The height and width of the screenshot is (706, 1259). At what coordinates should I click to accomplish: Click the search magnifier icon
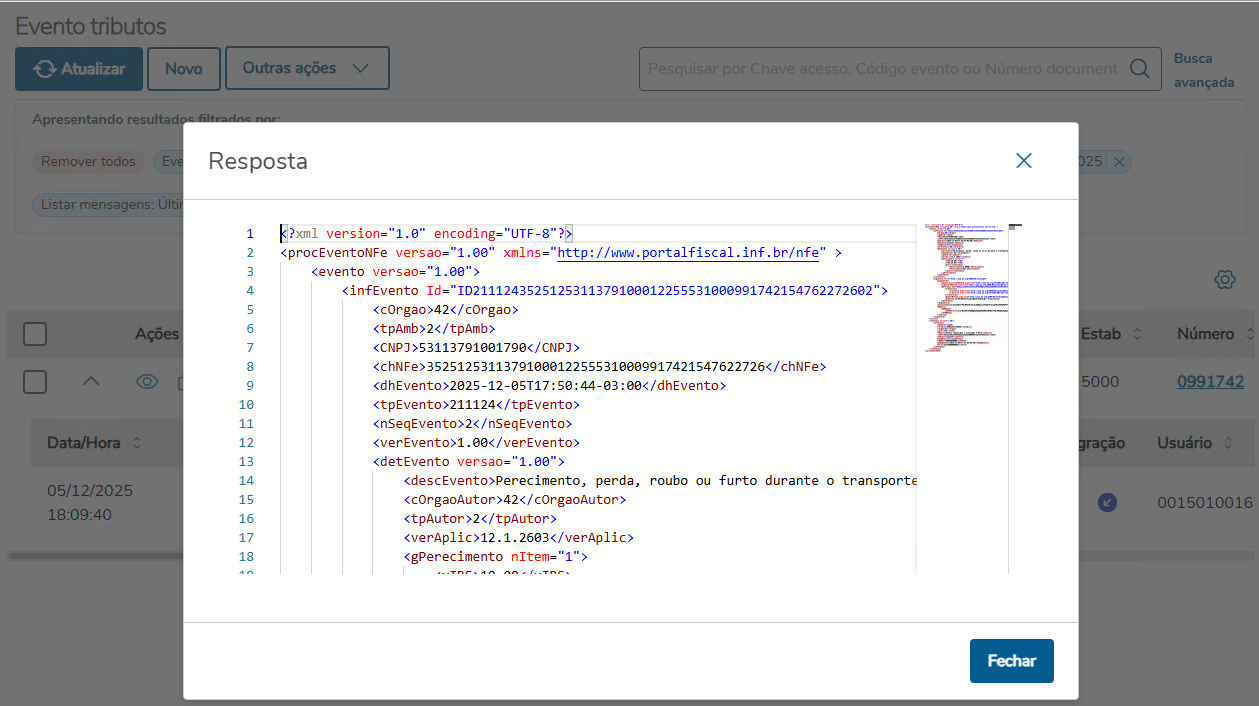click(1139, 69)
